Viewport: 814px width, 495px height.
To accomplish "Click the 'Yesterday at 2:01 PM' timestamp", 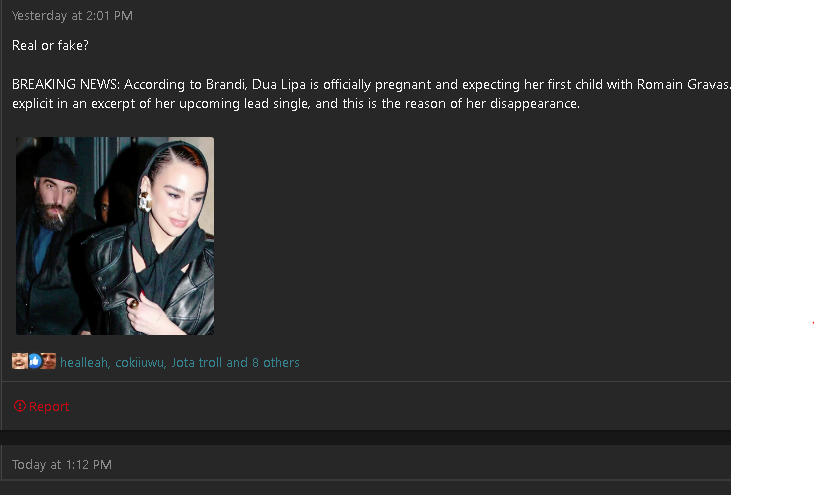I will [x=72, y=16].
